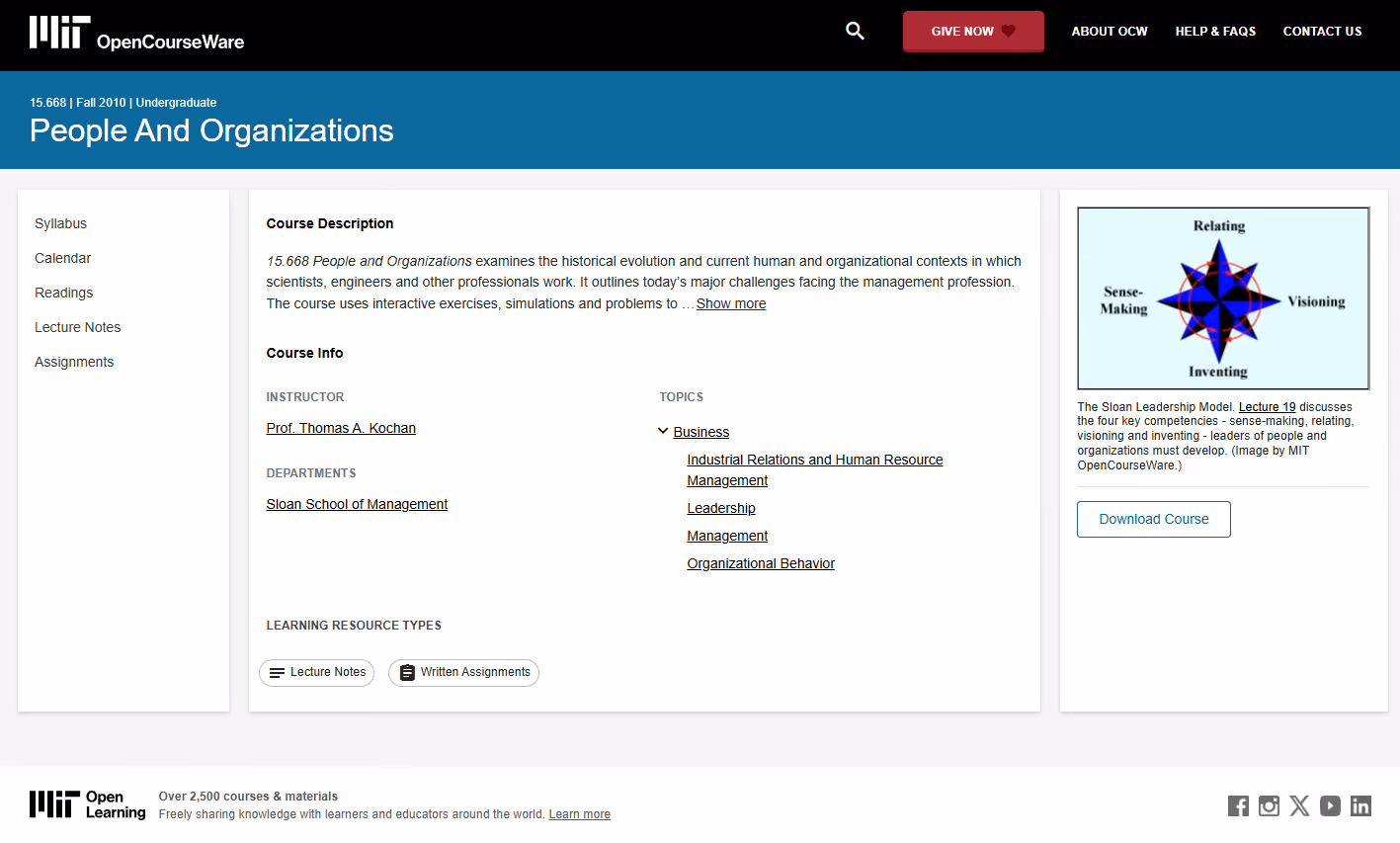Click the Learning Resource Types label
This screenshot has width=1400, height=843.
tap(354, 626)
